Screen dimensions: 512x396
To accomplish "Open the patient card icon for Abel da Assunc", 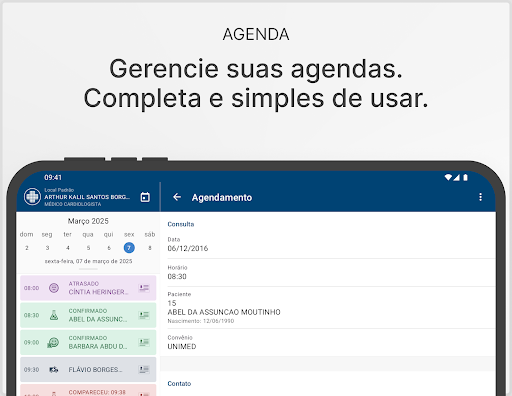I will (x=144, y=315).
